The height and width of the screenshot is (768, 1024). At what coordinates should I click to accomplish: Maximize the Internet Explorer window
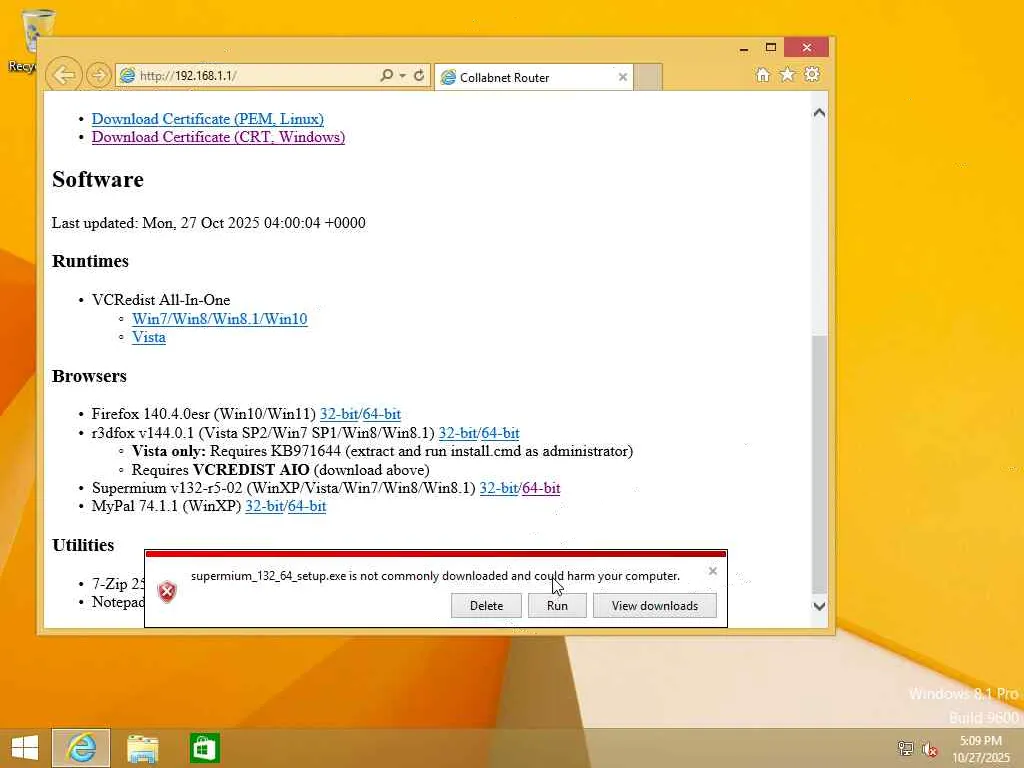pyautogui.click(x=771, y=48)
